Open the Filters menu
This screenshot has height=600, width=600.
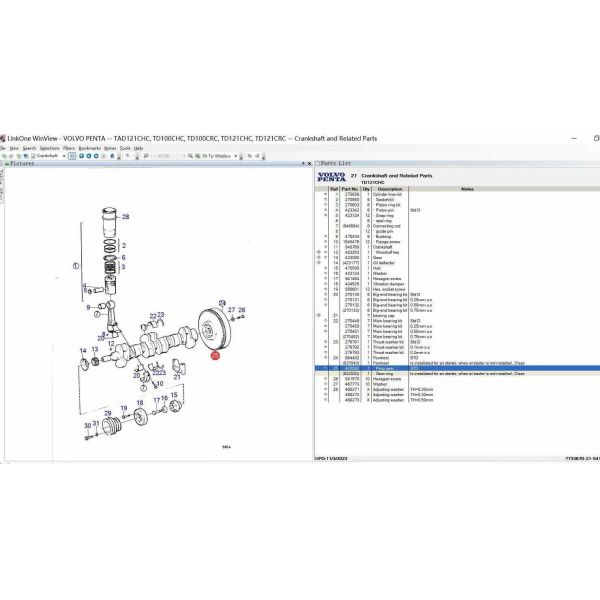tap(69, 148)
